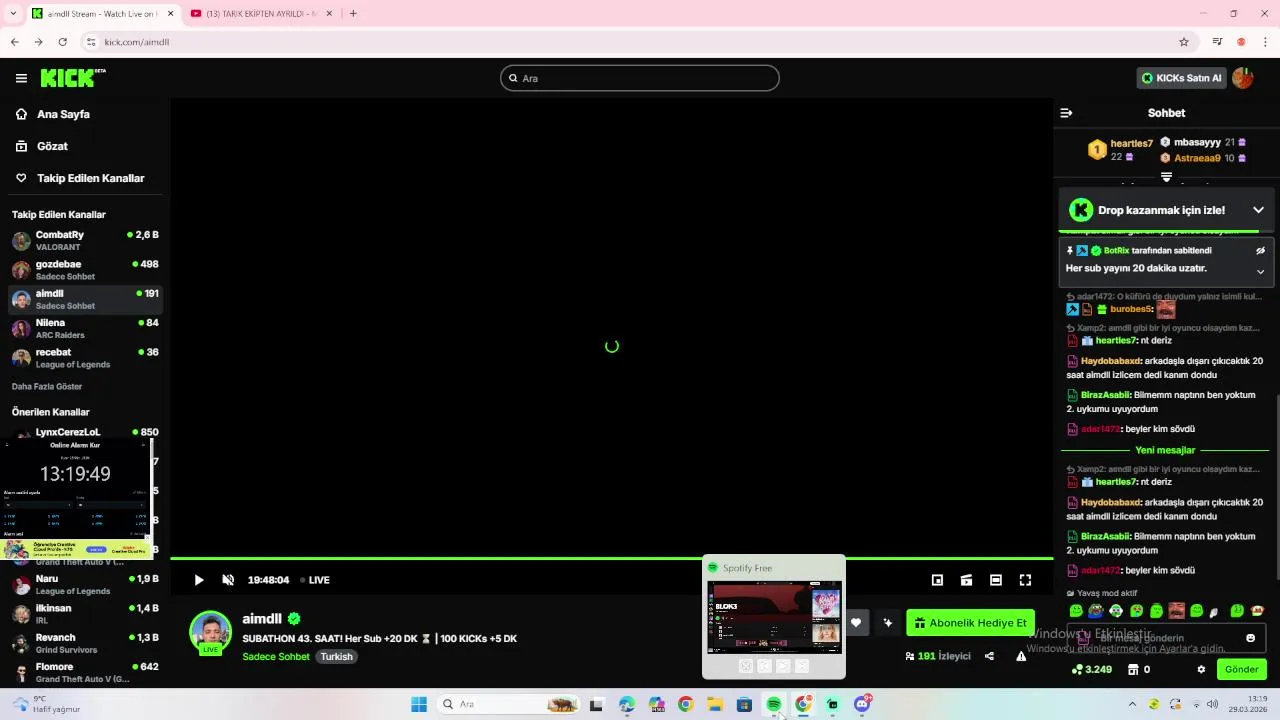
Task: Click the Online Alarm Kur timer overlay
Action: 75,497
